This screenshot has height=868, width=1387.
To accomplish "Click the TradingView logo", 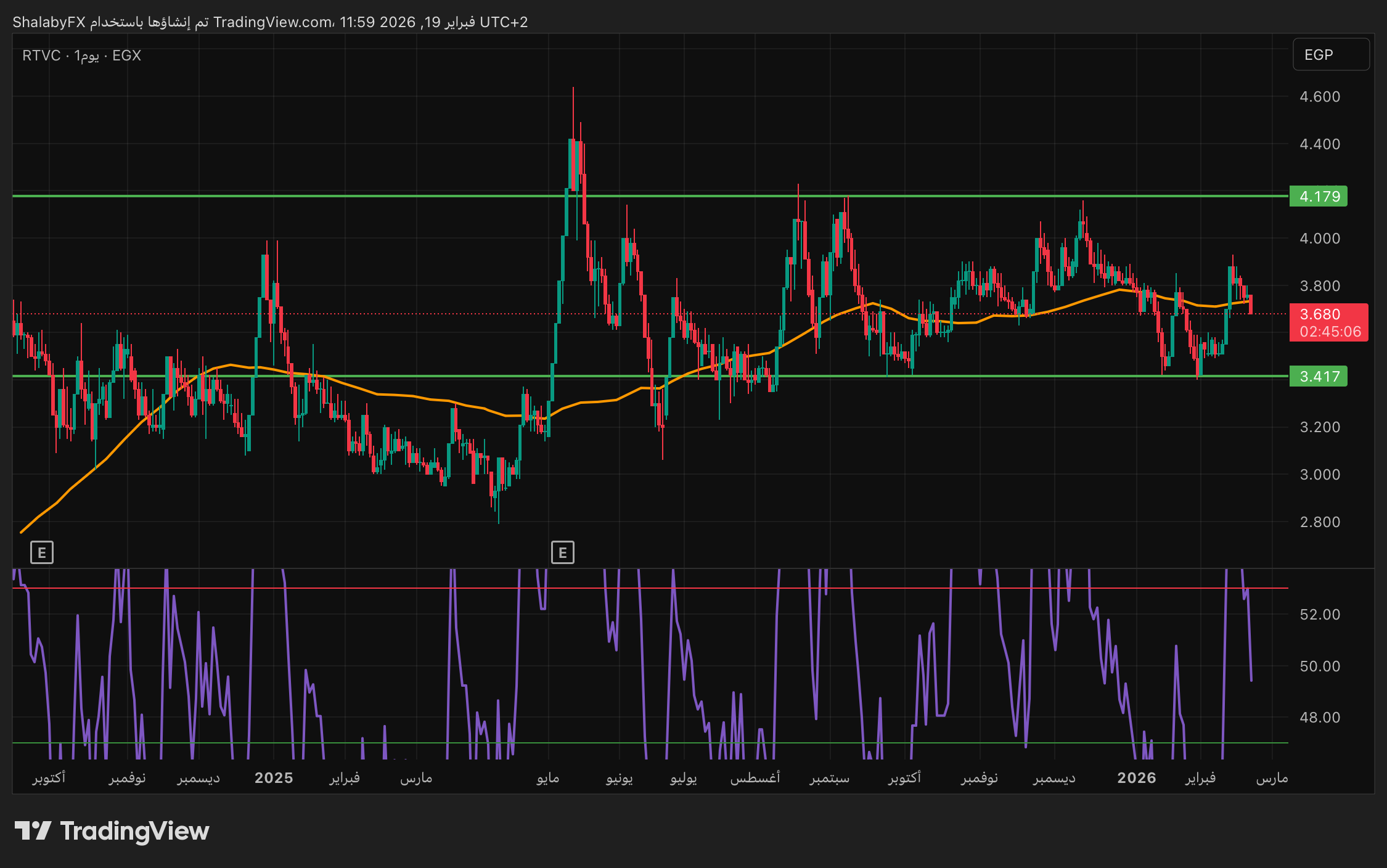I will [112, 831].
